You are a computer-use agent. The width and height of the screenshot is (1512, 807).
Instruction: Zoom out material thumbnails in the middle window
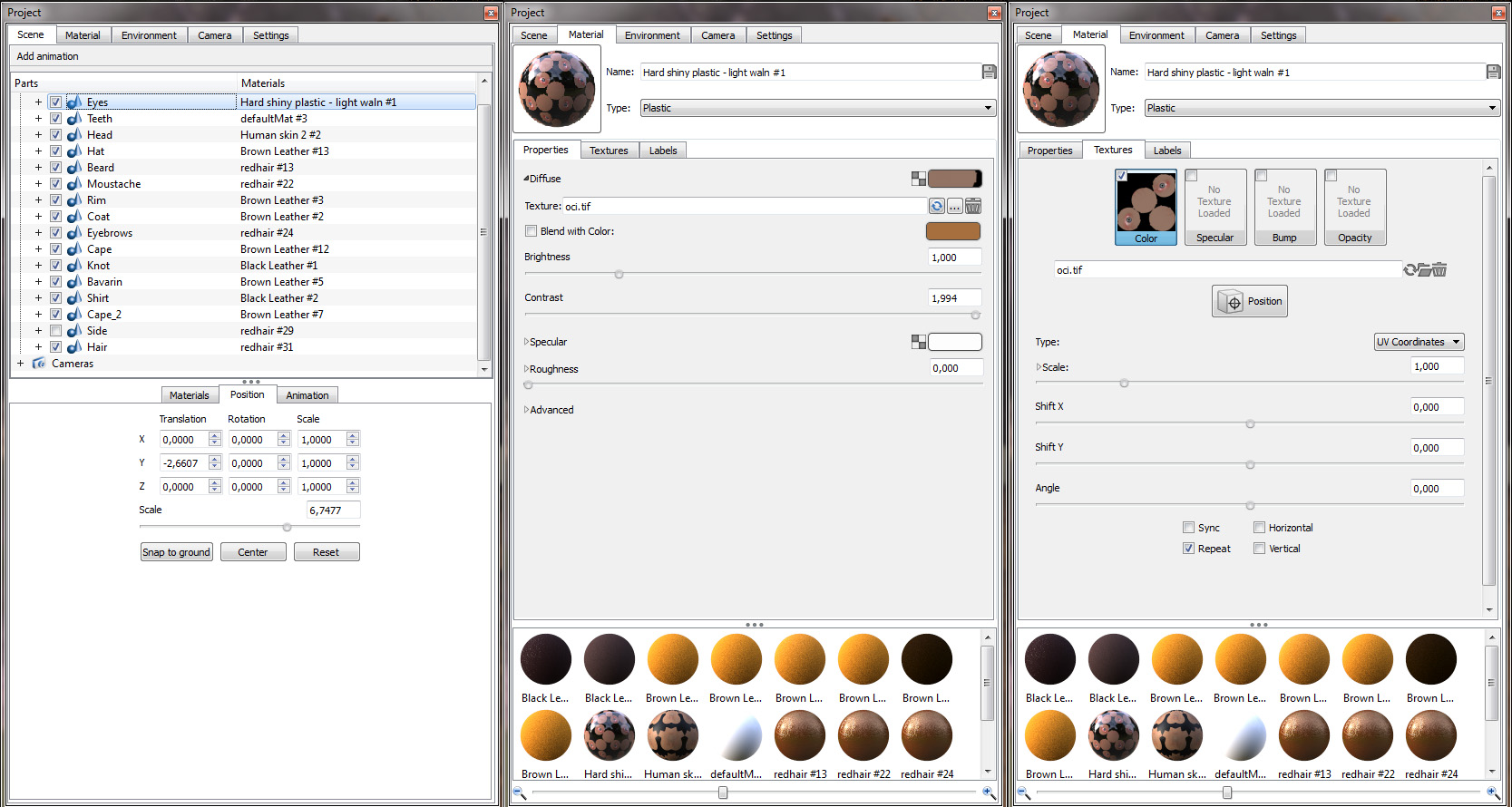click(x=520, y=792)
